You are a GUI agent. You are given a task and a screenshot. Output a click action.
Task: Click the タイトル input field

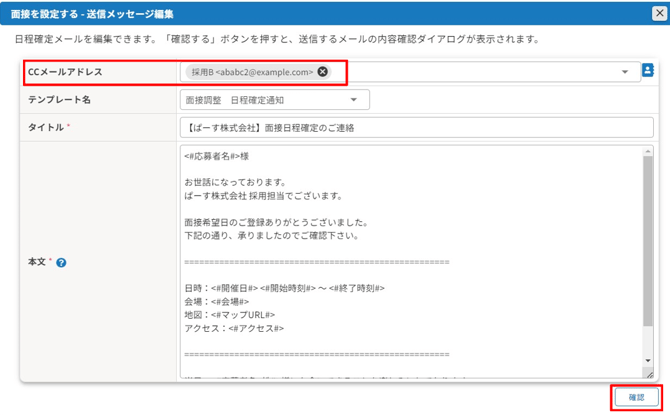[417, 128]
